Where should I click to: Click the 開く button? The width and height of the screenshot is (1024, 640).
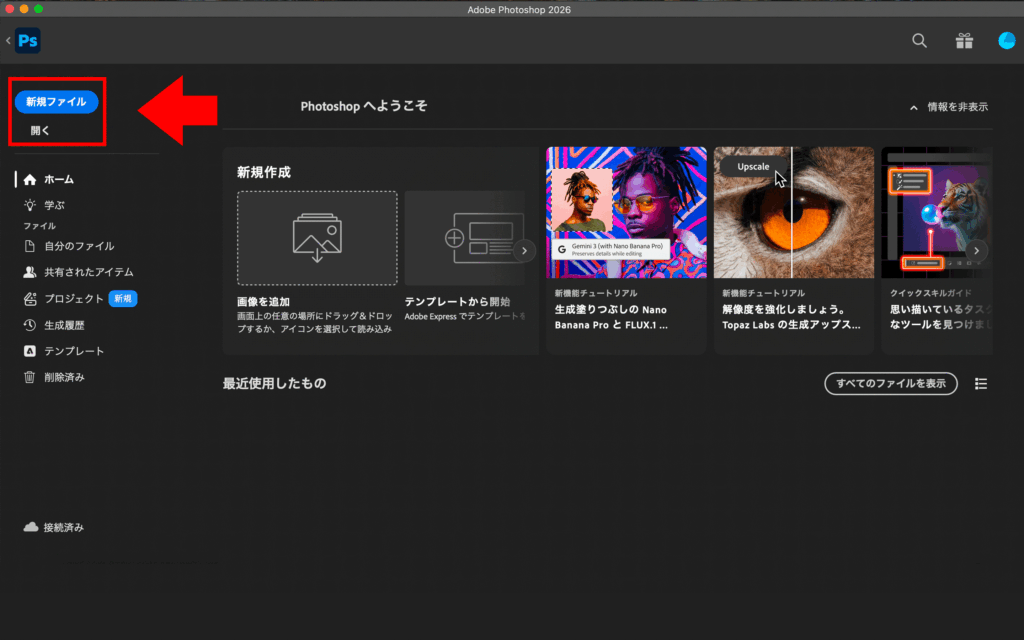tap(40, 130)
